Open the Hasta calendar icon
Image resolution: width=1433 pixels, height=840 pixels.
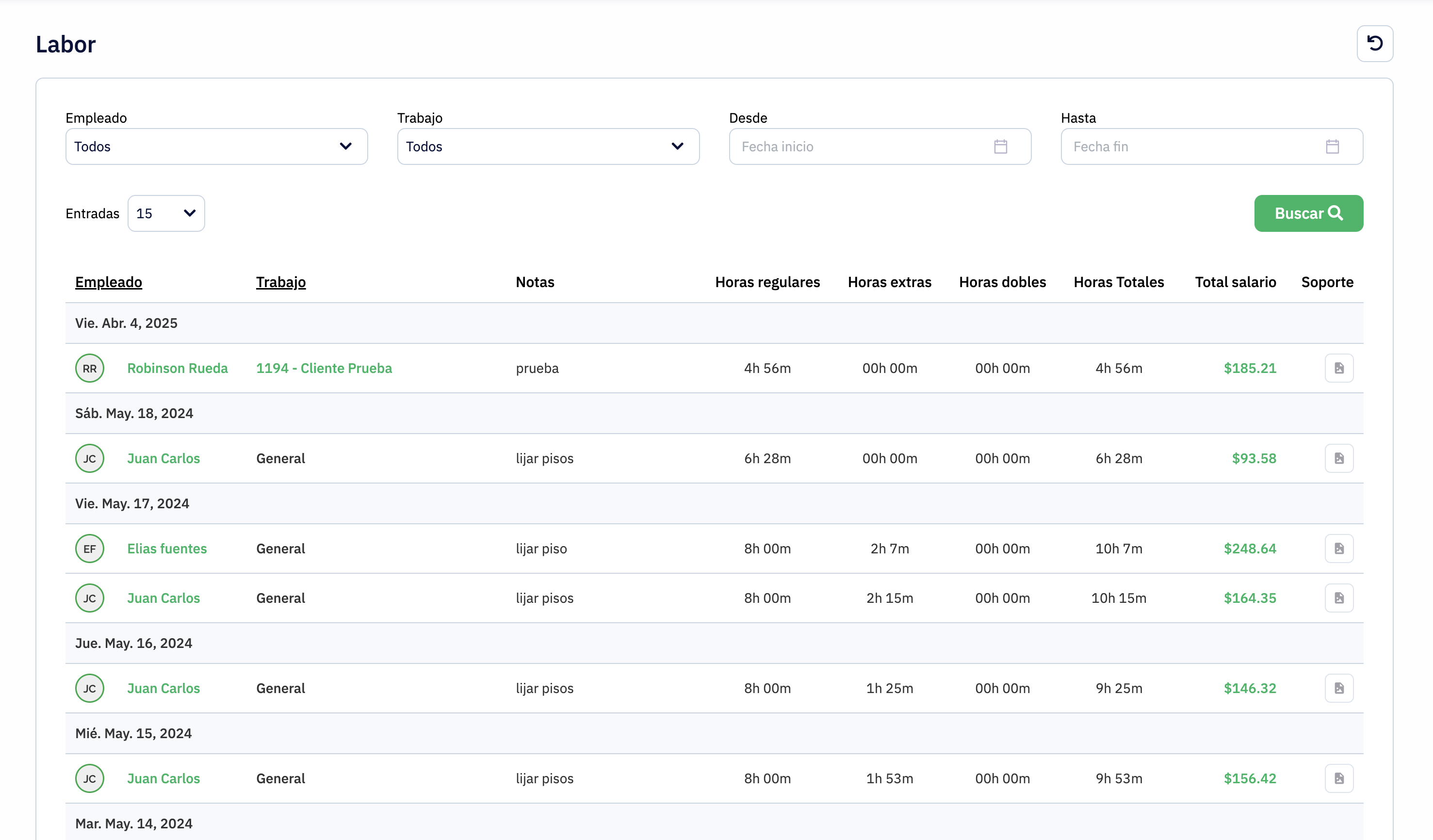tap(1332, 146)
